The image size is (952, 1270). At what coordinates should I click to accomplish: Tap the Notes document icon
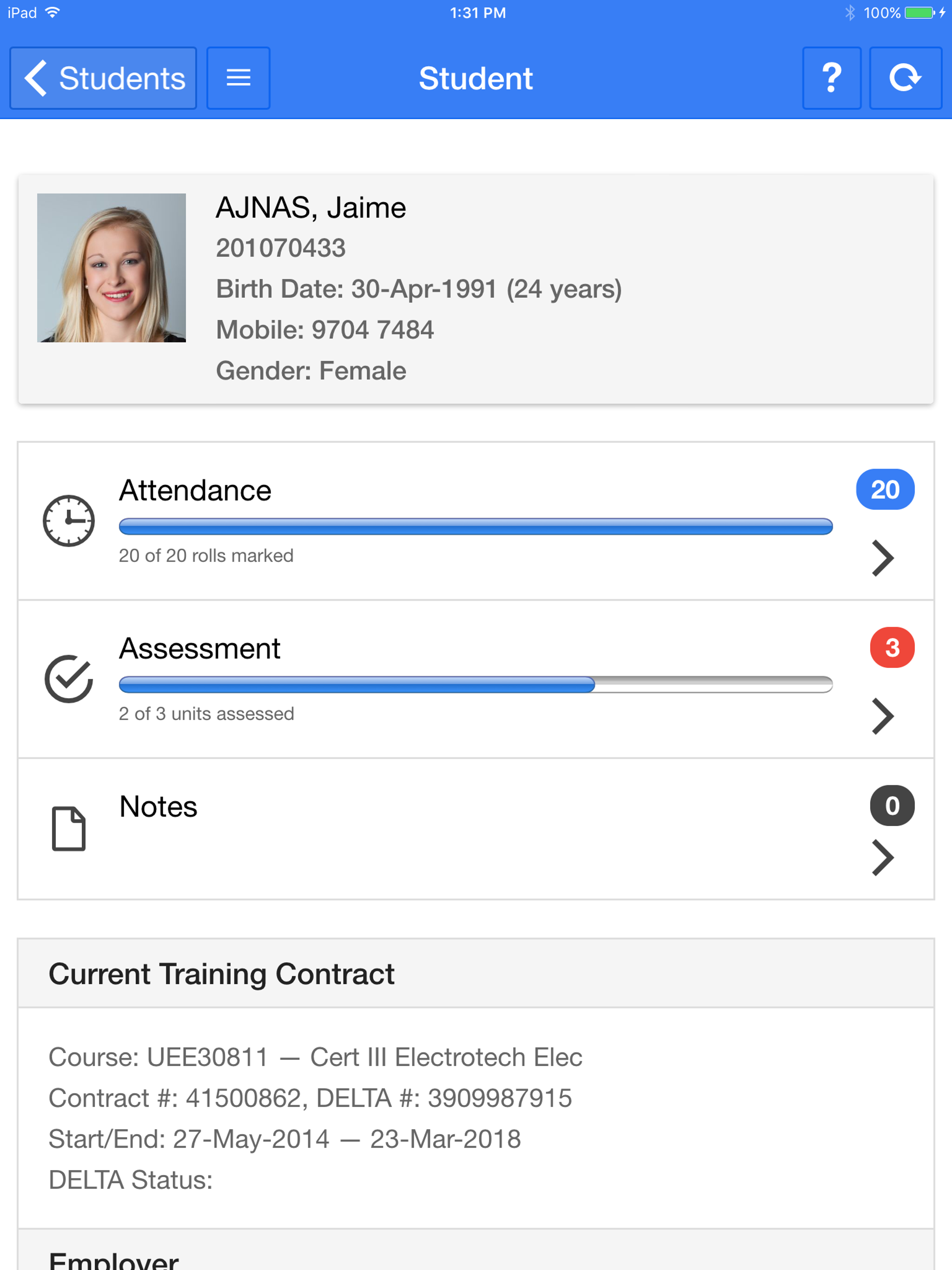(69, 828)
